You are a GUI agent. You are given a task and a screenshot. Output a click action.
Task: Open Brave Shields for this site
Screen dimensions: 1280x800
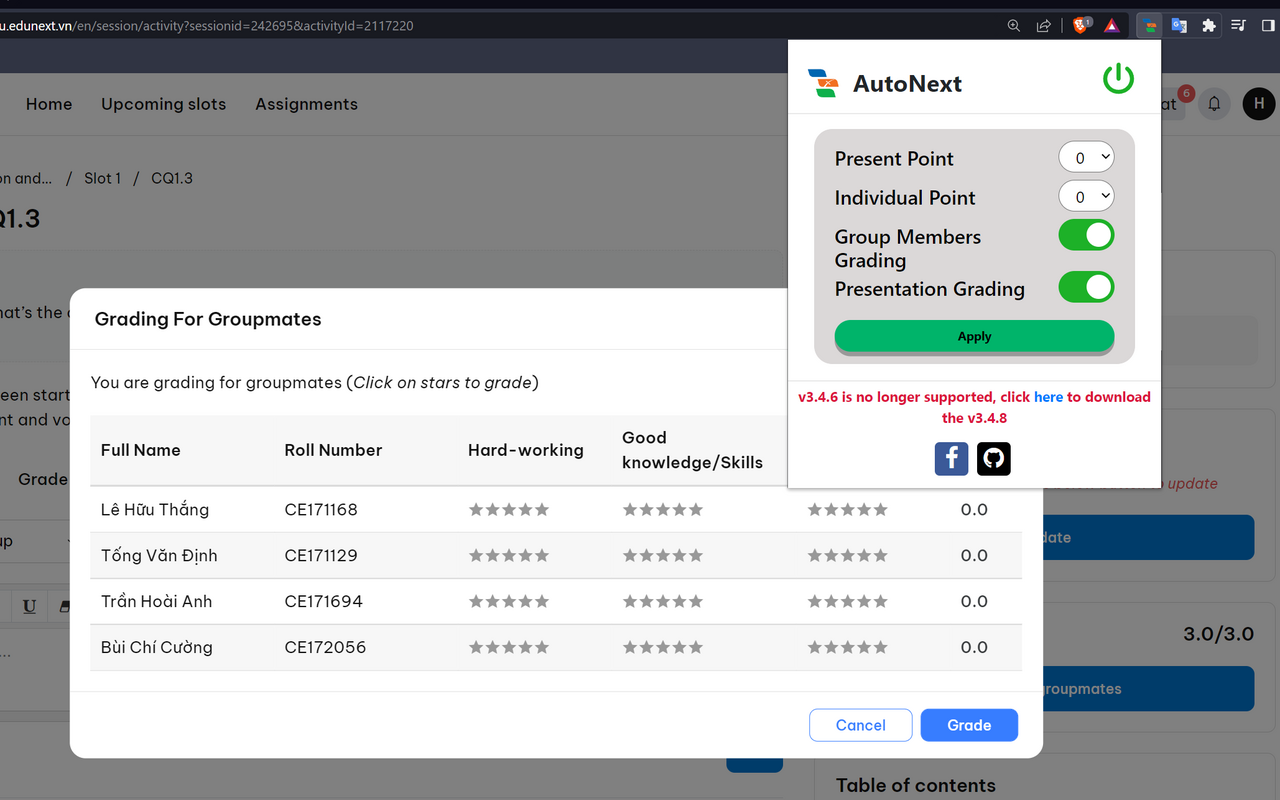1081,25
